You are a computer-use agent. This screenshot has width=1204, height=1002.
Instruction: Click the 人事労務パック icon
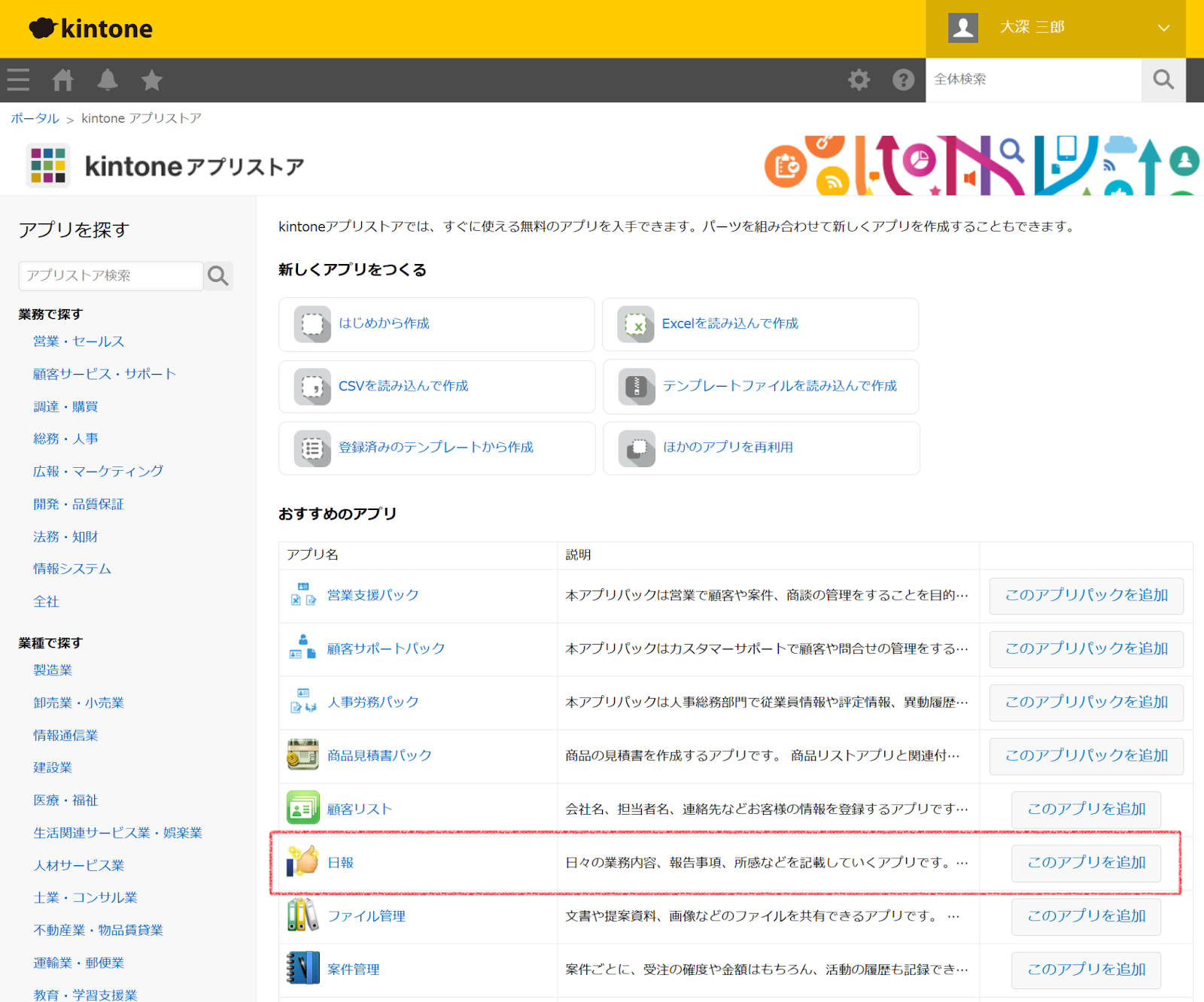(303, 701)
